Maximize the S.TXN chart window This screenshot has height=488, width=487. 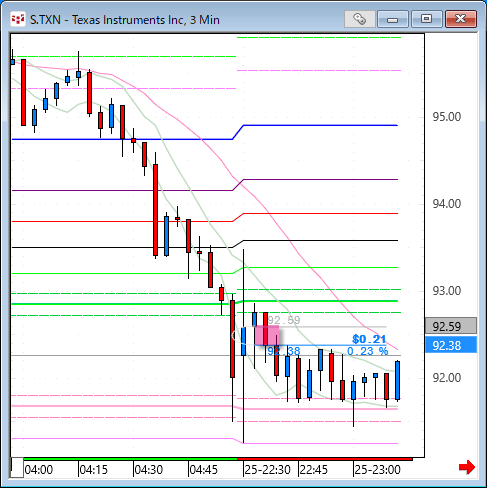(x=427, y=19)
